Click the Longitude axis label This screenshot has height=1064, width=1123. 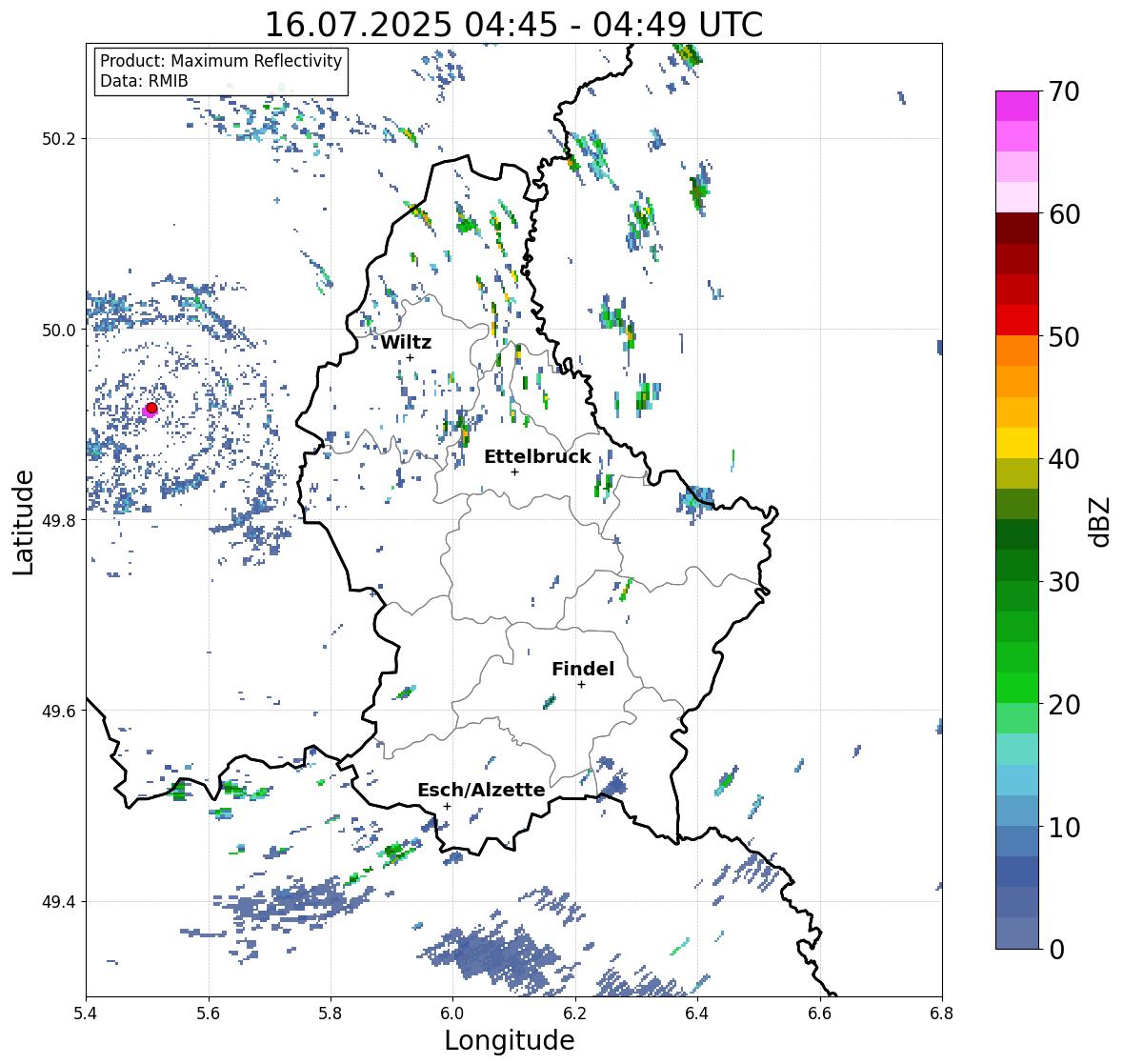tap(510, 1040)
